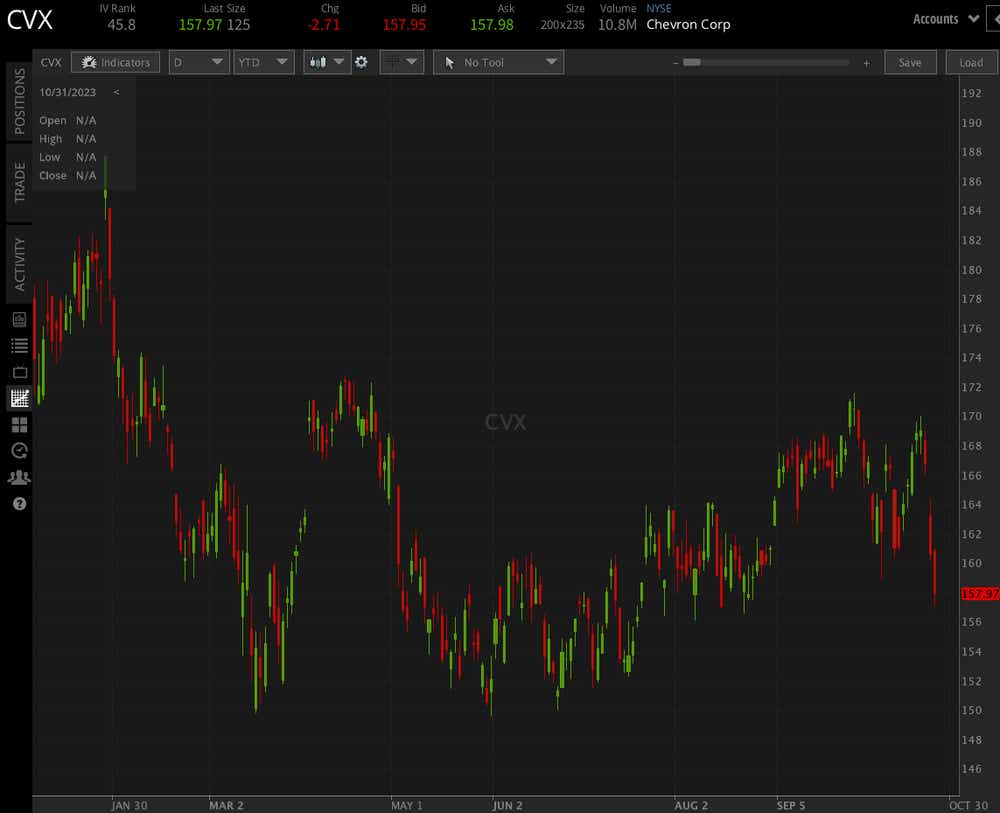Click the red 157.97 price axis tag
The width and height of the screenshot is (1000, 813).
980,594
